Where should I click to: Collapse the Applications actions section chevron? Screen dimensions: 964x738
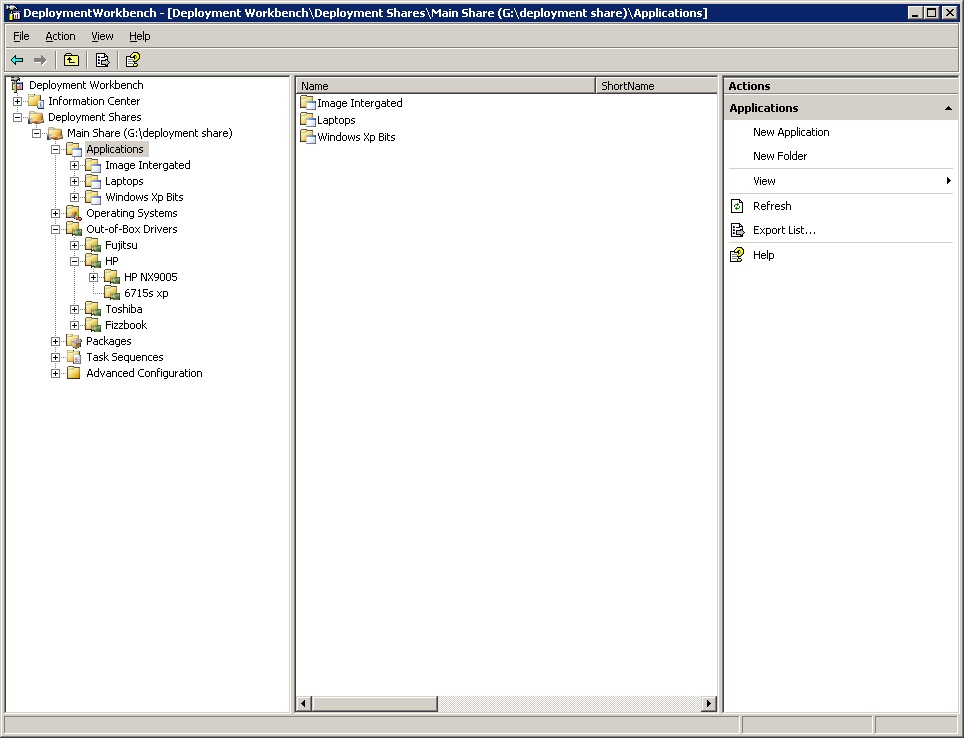click(x=948, y=107)
